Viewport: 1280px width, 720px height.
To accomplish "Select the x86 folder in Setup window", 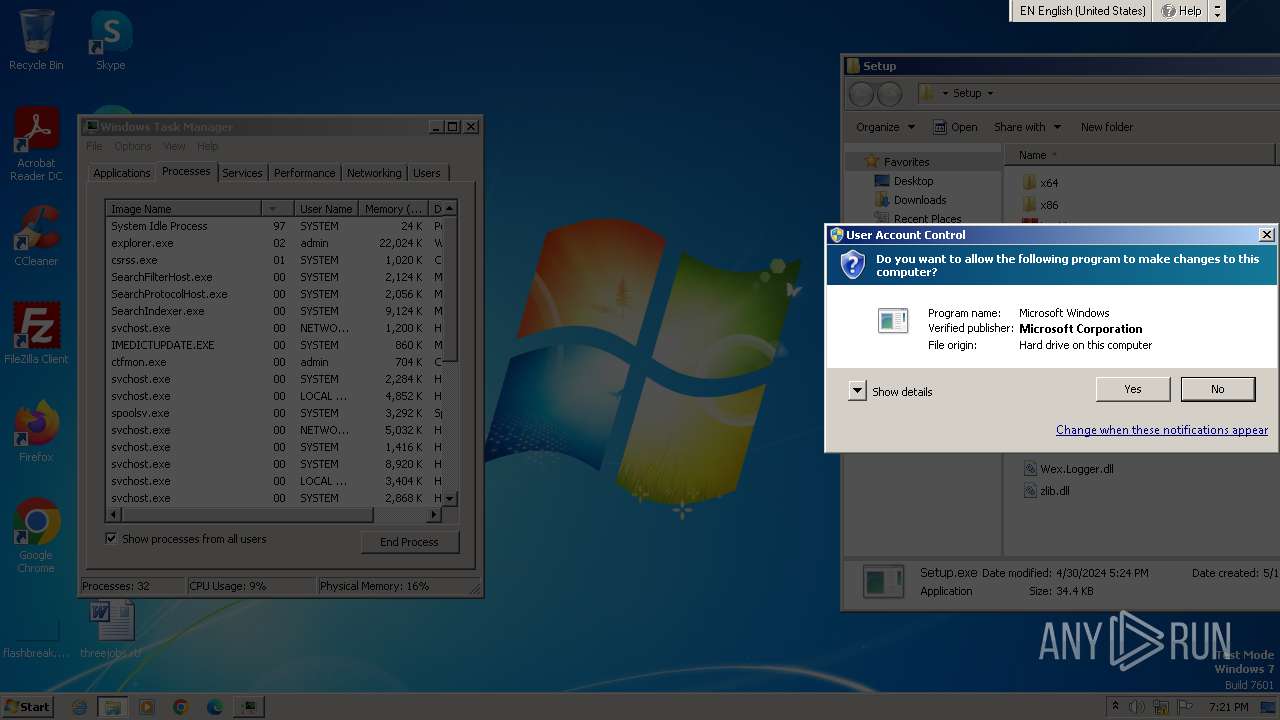I will 1040,205.
